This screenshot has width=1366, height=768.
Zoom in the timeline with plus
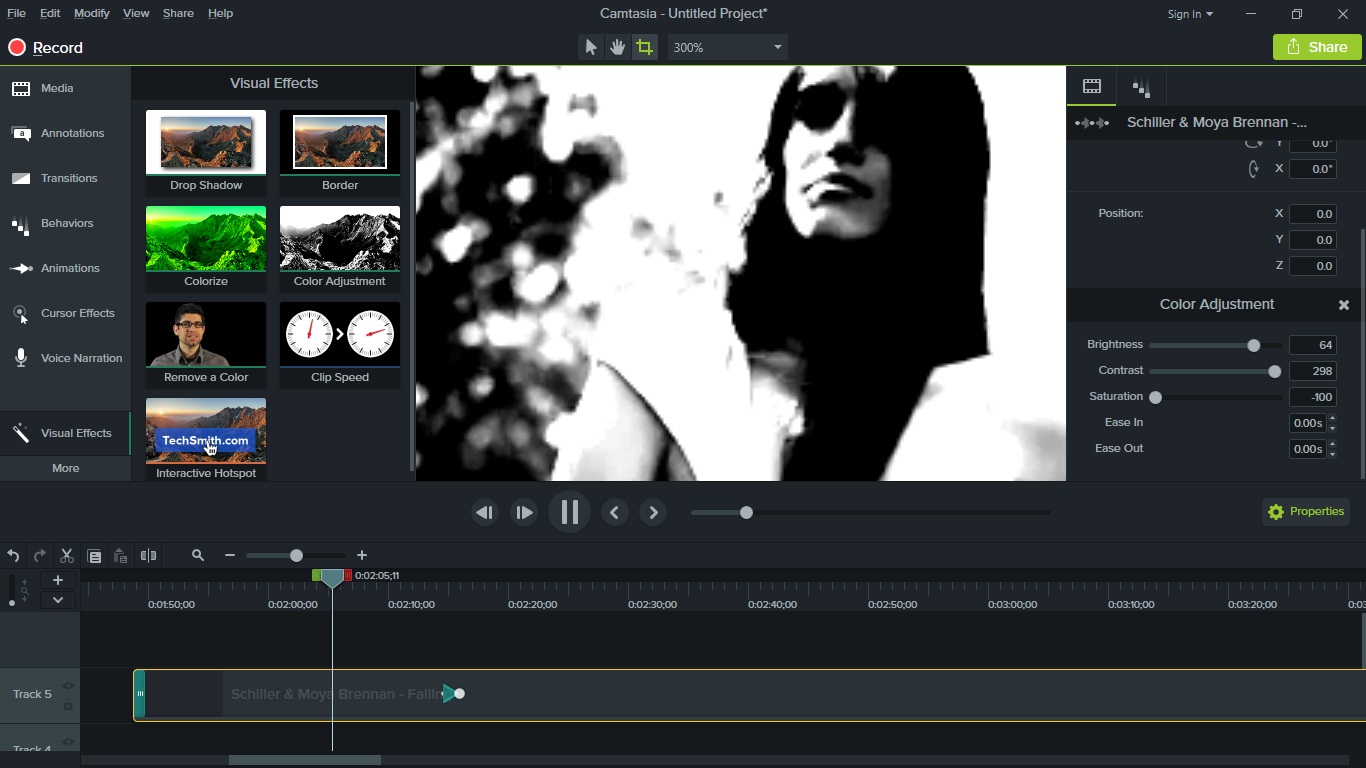coord(362,556)
